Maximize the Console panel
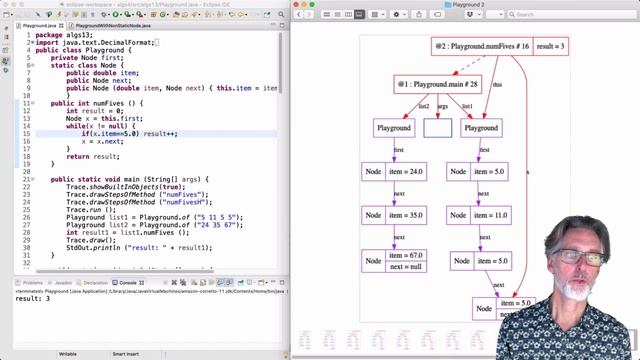640x360 pixels. [282, 282]
